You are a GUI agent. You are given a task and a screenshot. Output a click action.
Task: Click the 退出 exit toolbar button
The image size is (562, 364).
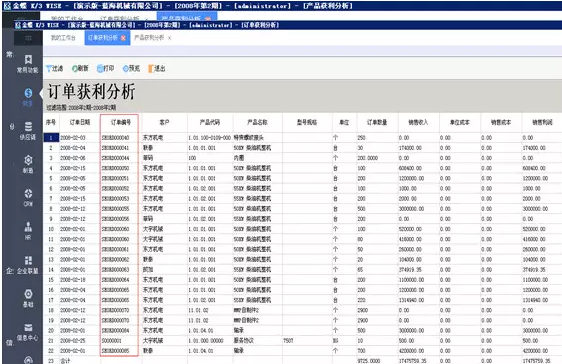click(x=157, y=68)
